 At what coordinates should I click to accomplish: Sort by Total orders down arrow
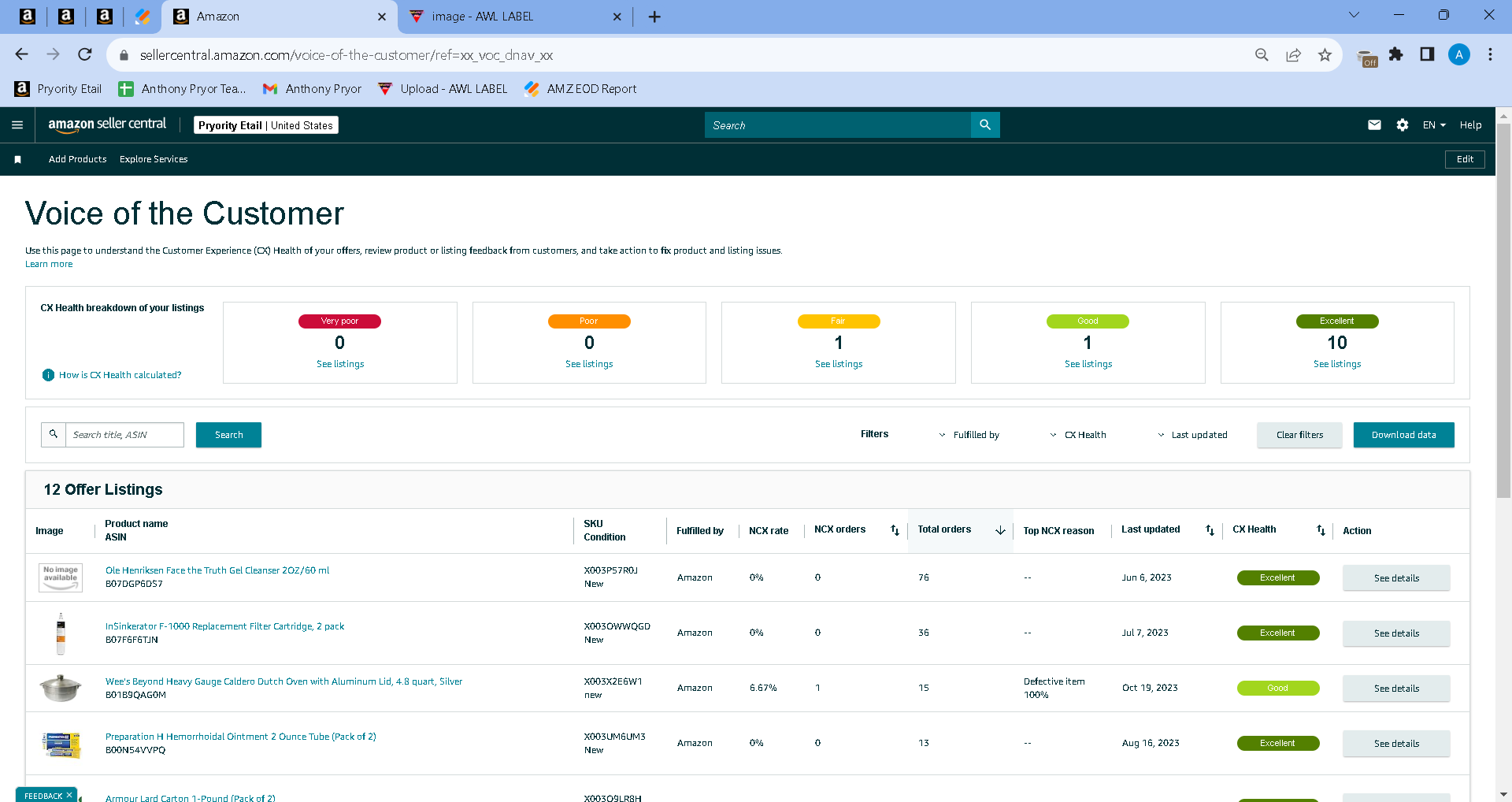[x=1000, y=530]
